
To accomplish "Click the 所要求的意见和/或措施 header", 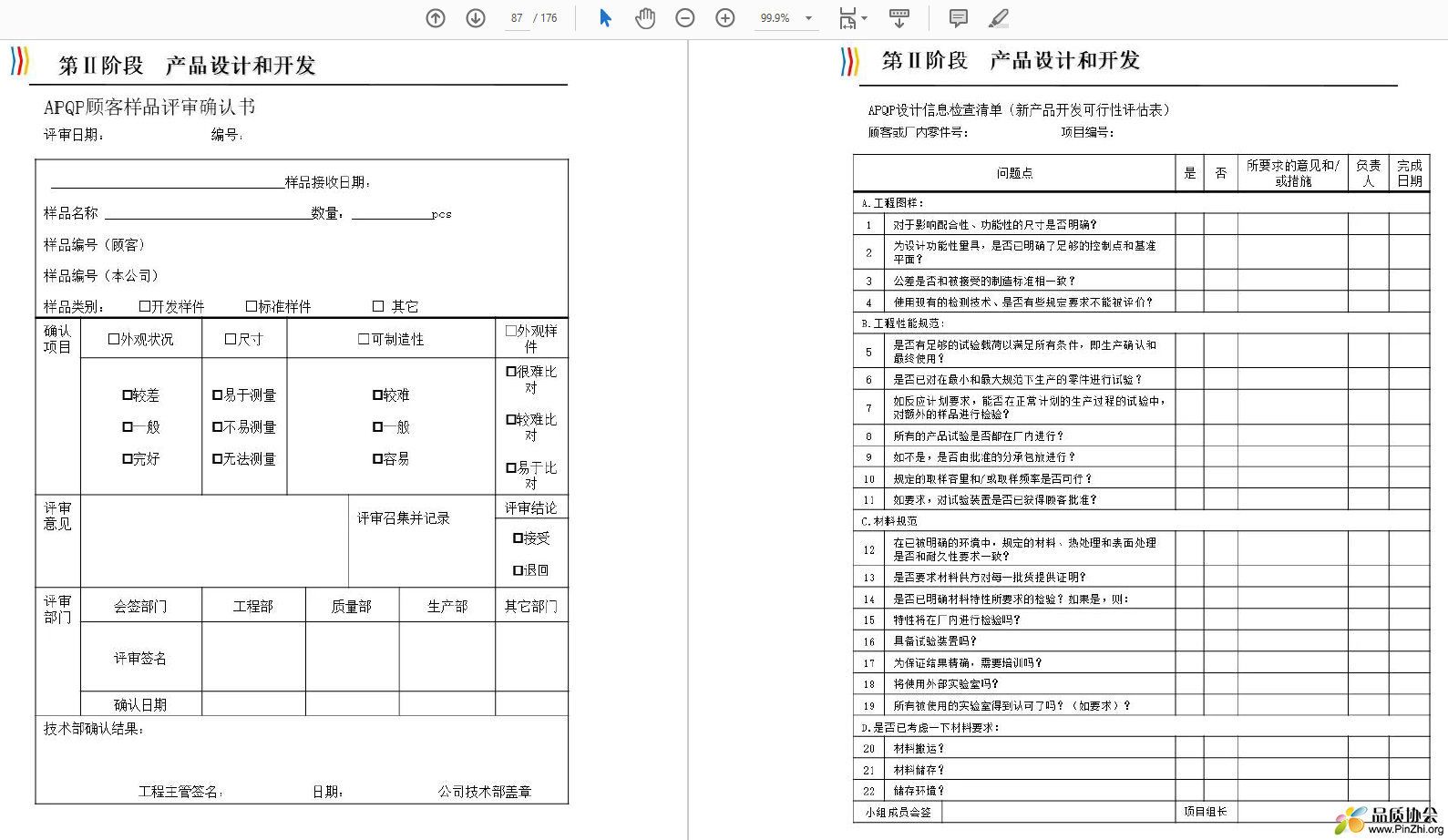I will tap(1292, 173).
